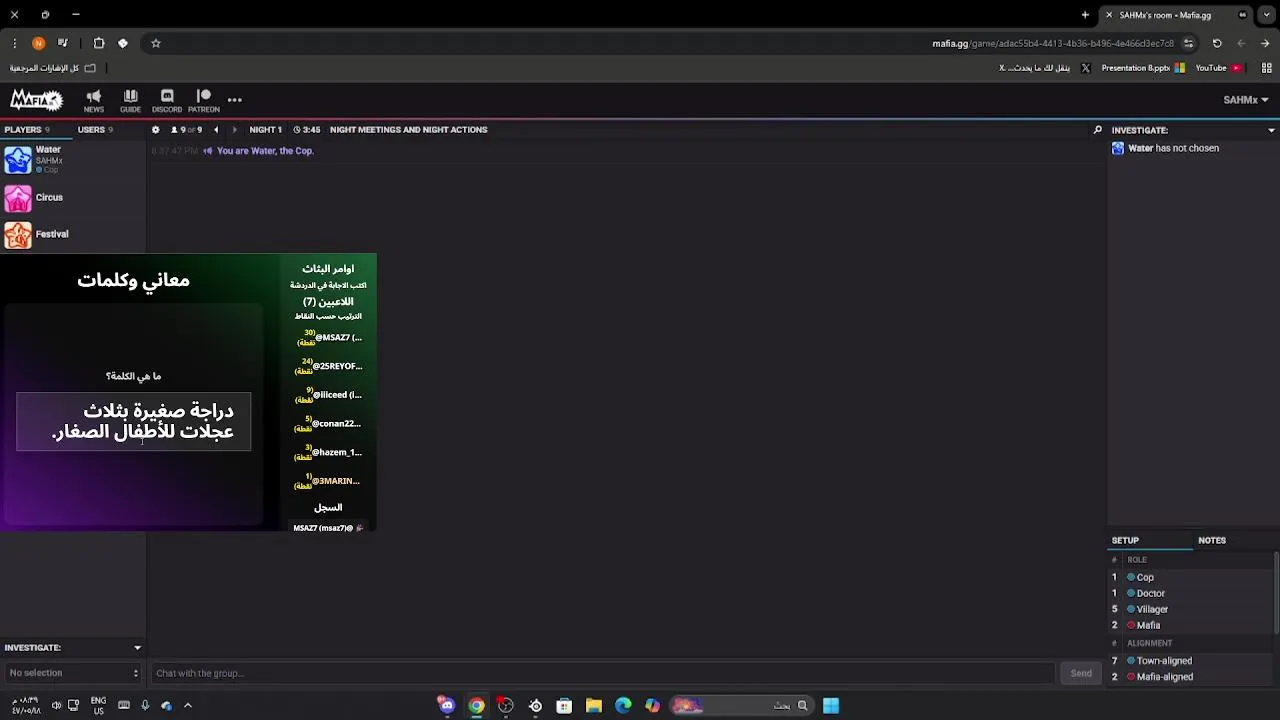Switch the ENG US keyboard language

tap(98, 706)
